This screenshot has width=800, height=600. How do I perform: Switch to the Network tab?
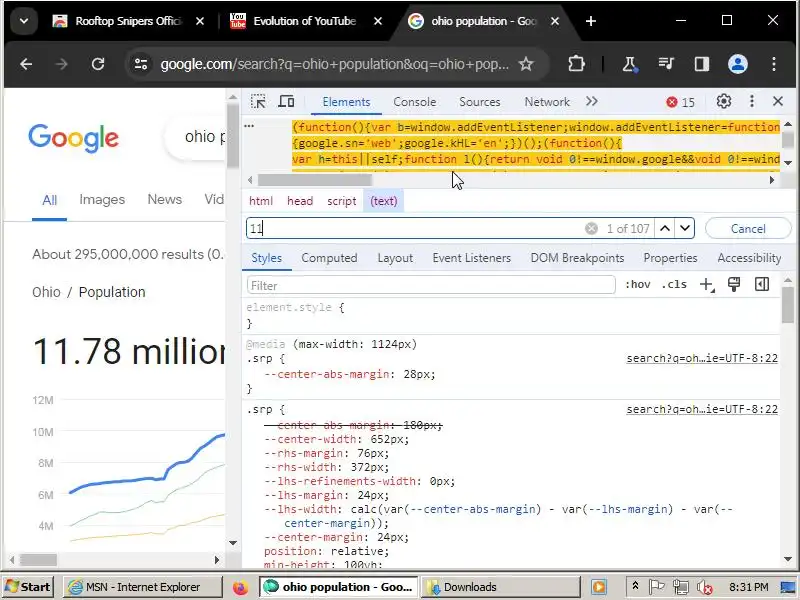tap(547, 102)
